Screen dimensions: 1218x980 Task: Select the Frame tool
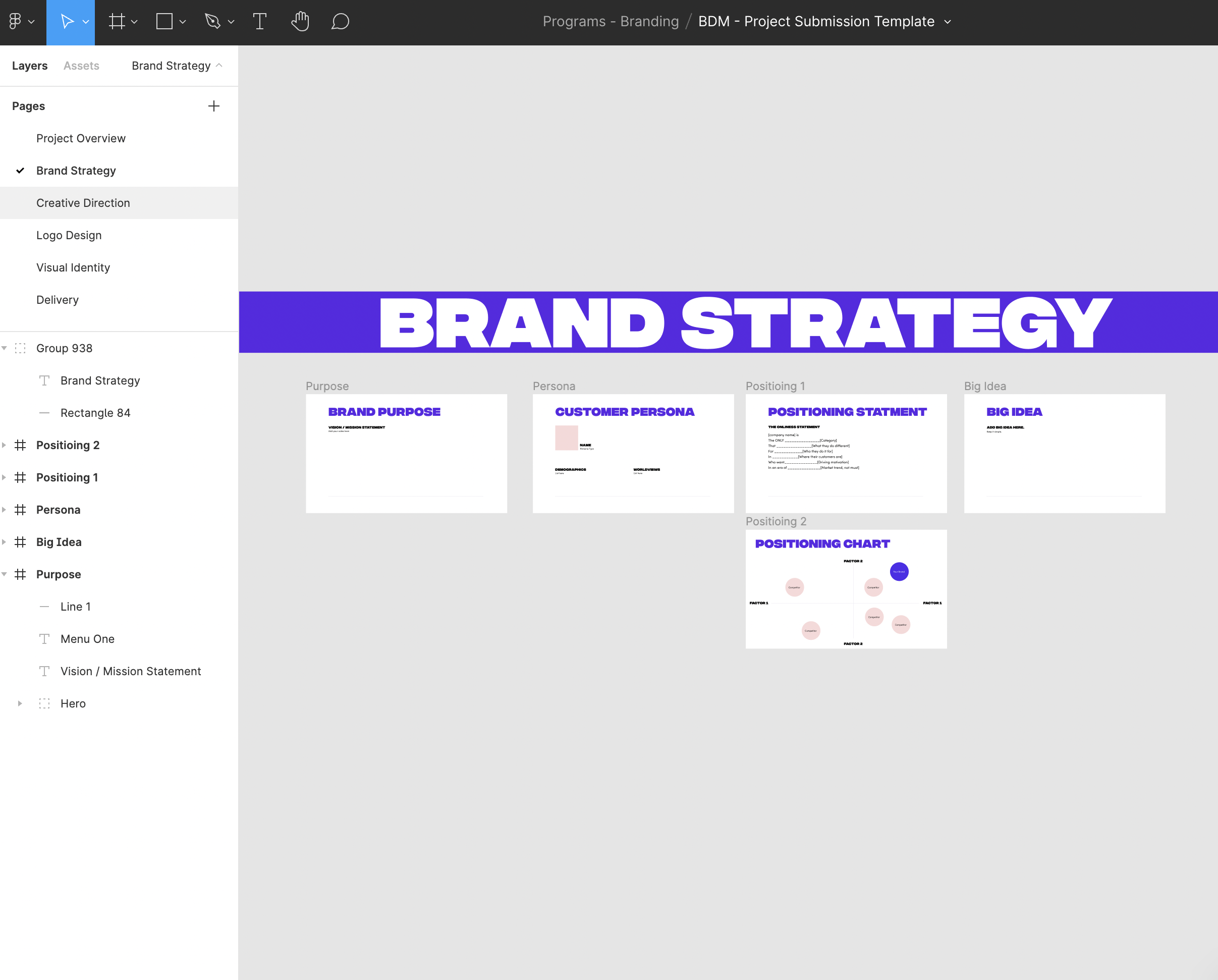click(x=117, y=22)
